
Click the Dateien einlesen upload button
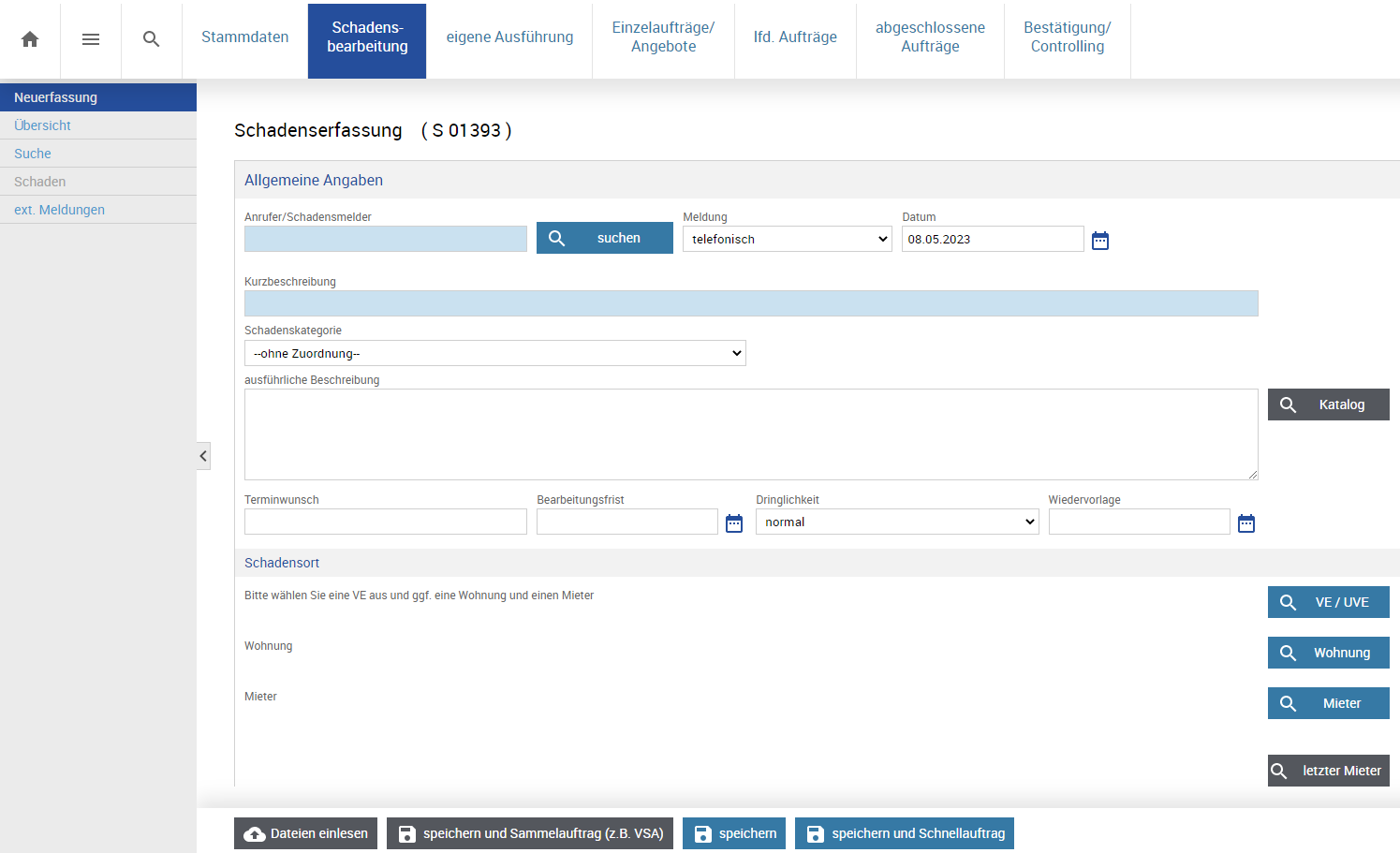coord(305,833)
